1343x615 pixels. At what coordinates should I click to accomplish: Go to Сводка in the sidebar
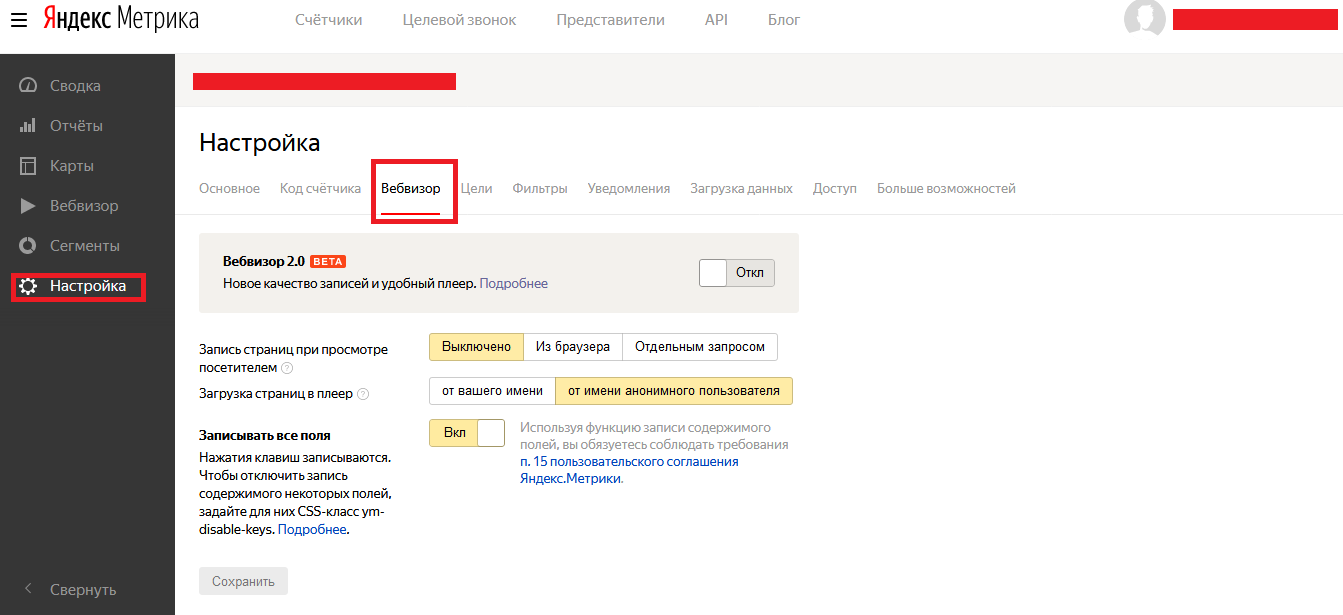76,86
